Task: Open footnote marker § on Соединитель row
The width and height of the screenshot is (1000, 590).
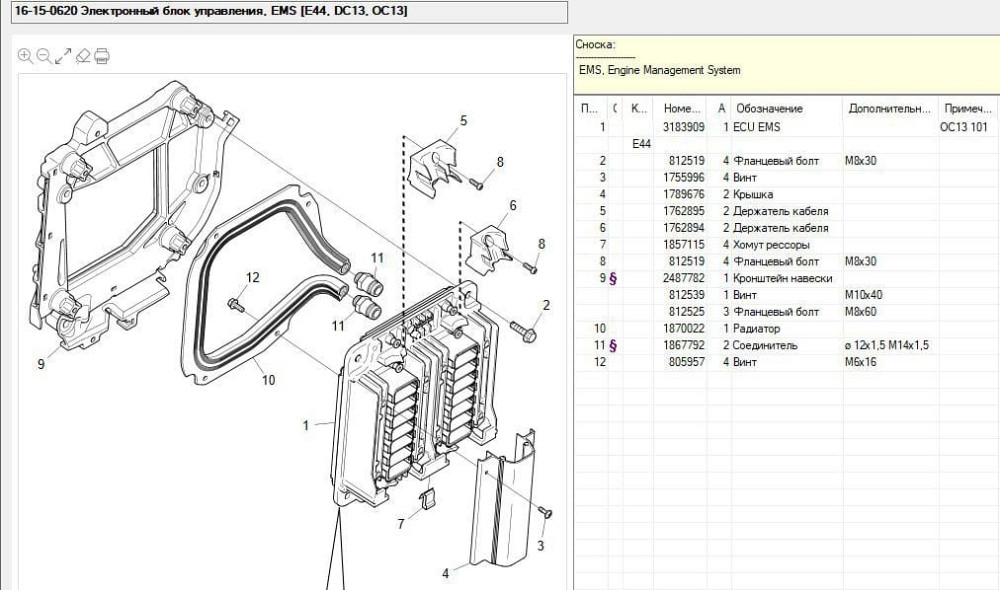Action: tap(614, 345)
